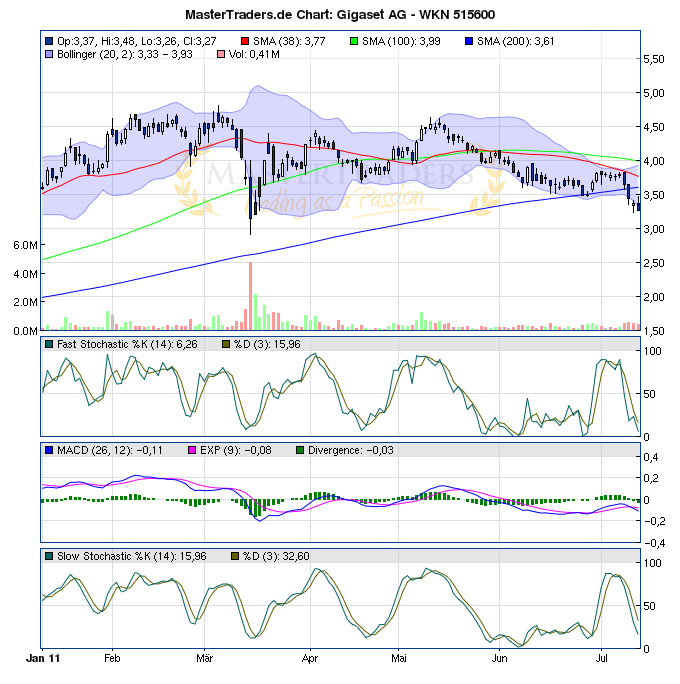This screenshot has width=680, height=684.
Task: Click the 5,00 price axis label
Action: pyautogui.click(x=654, y=93)
